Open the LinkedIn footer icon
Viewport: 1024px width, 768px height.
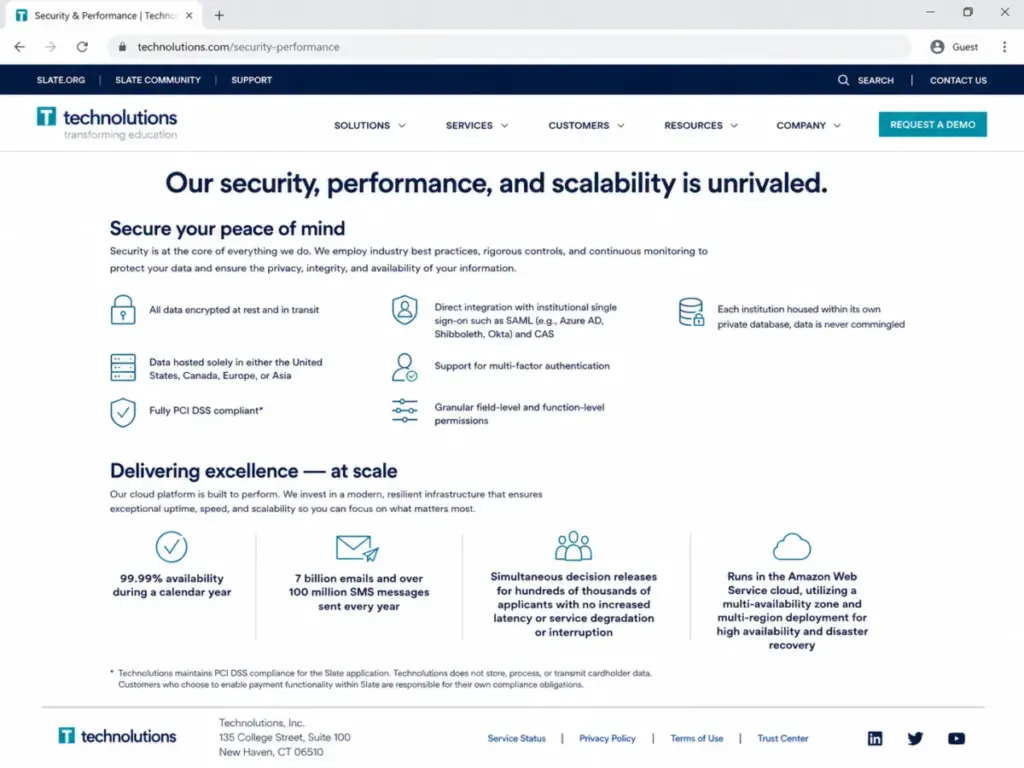point(874,738)
